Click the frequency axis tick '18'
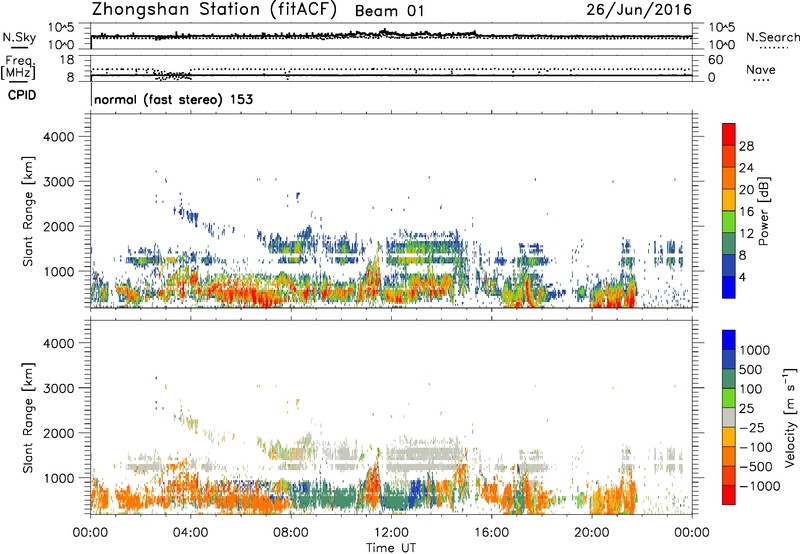This screenshot has height=554, width=800. (67, 60)
